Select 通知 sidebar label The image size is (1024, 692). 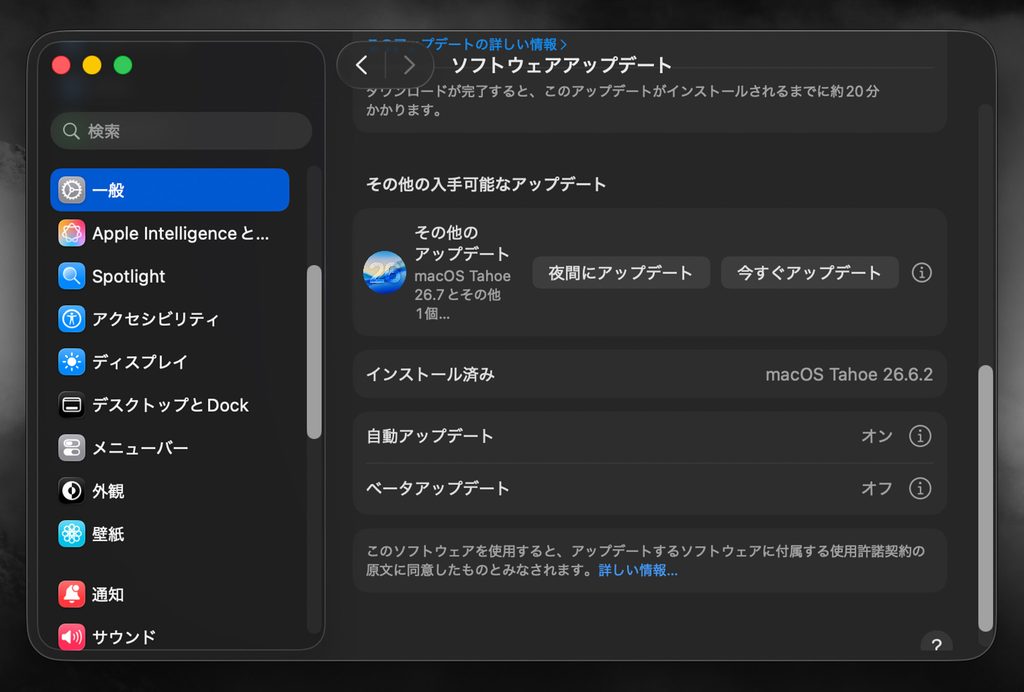108,594
